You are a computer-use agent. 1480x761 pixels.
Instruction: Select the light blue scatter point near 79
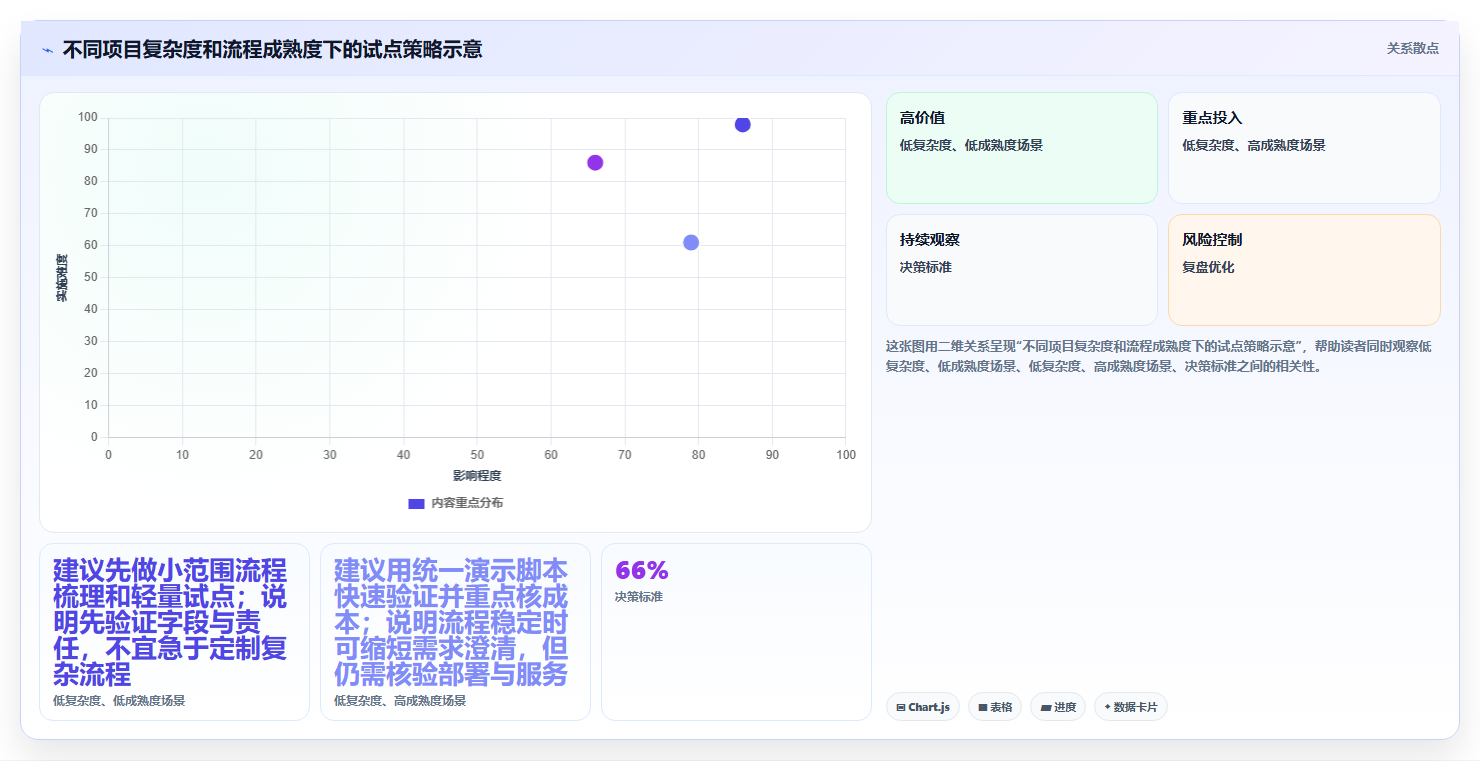[x=691, y=242]
